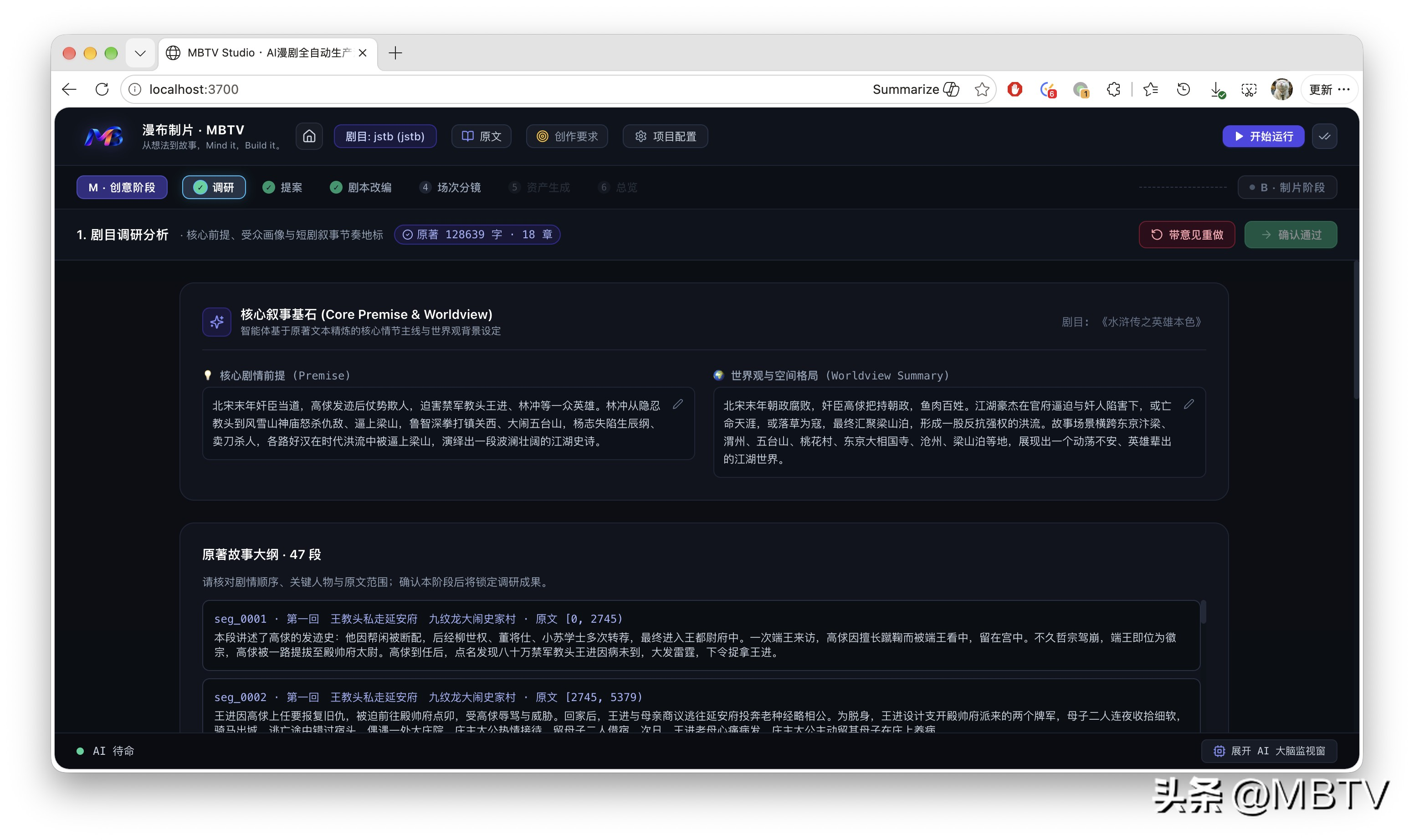This screenshot has width=1414, height=840.
Task: Select the 调研 step with the green check
Action: click(214, 187)
